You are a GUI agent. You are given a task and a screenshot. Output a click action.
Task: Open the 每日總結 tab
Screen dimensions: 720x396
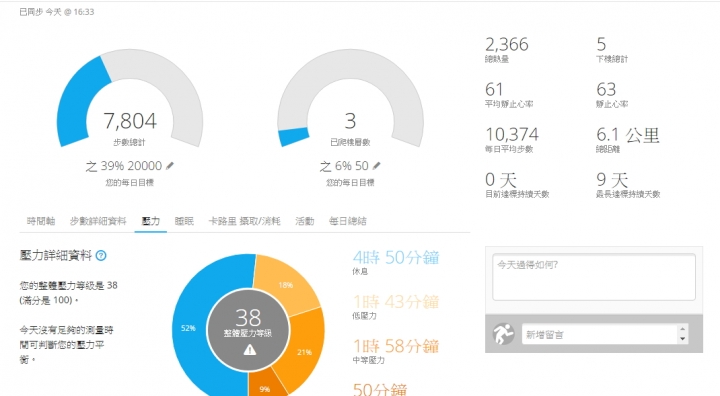348,221
